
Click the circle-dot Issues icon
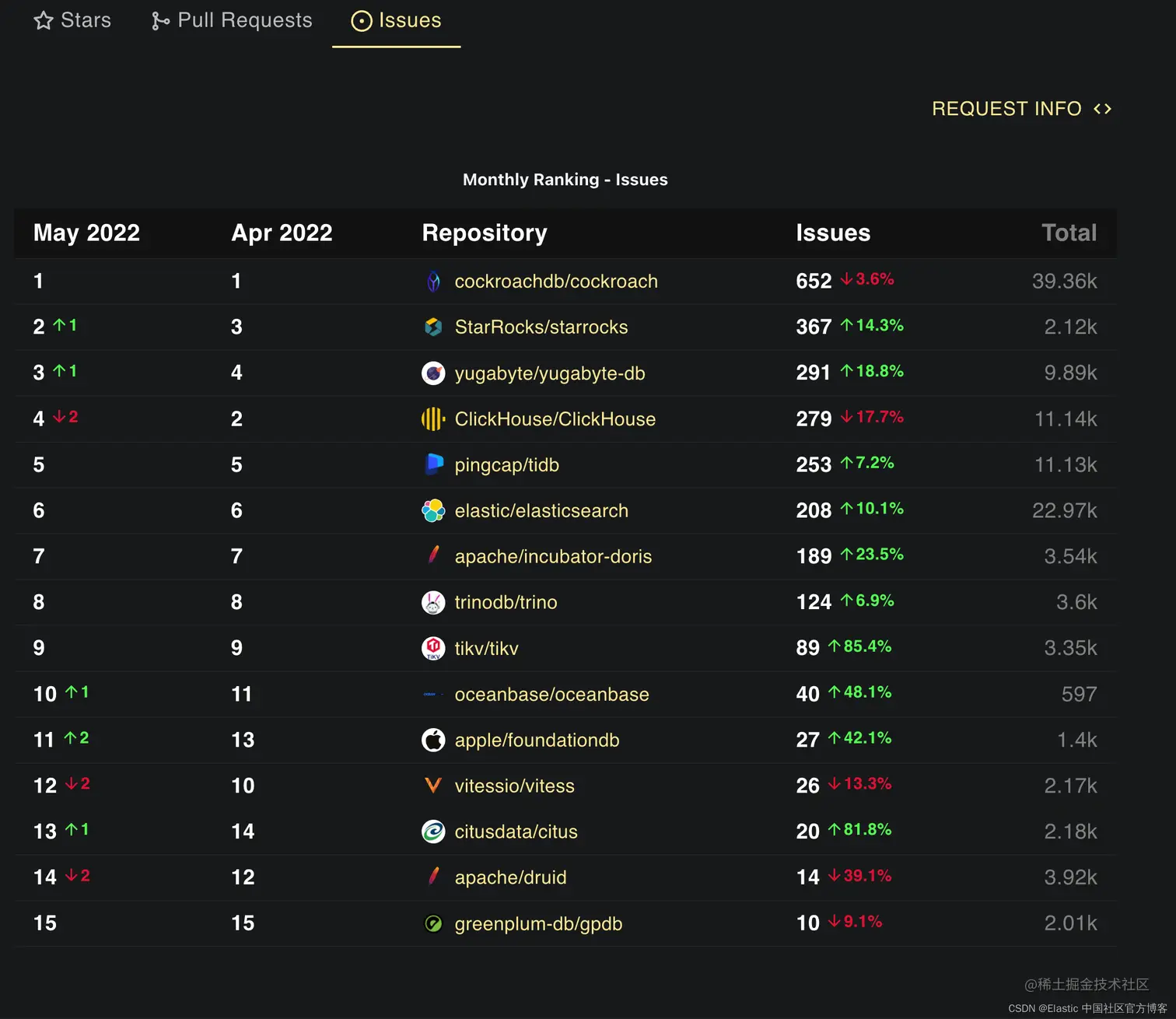(362, 21)
